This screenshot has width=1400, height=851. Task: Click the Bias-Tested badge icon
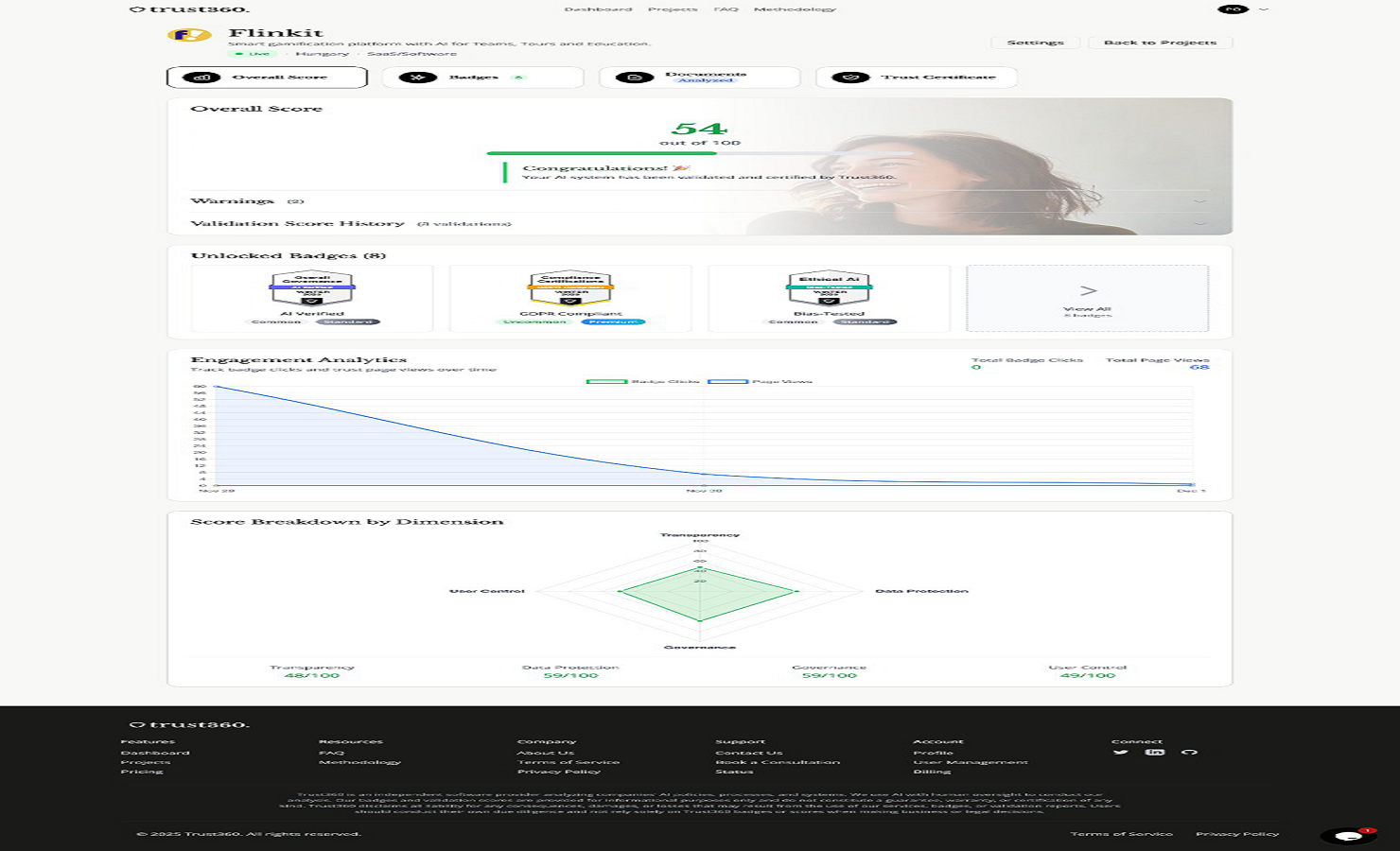coord(829,289)
